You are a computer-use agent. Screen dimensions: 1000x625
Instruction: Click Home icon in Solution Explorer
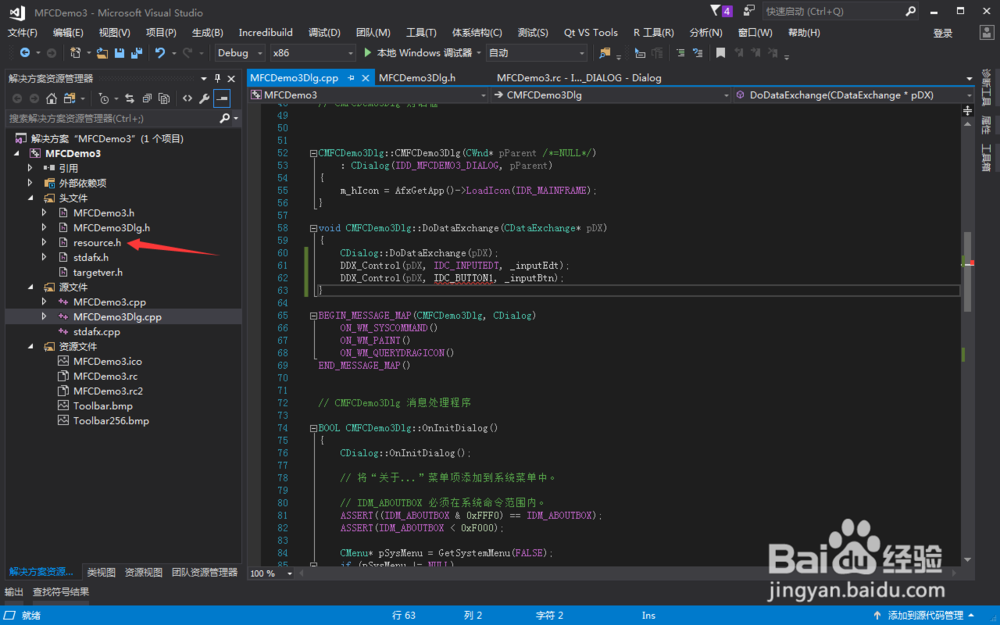tap(52, 98)
